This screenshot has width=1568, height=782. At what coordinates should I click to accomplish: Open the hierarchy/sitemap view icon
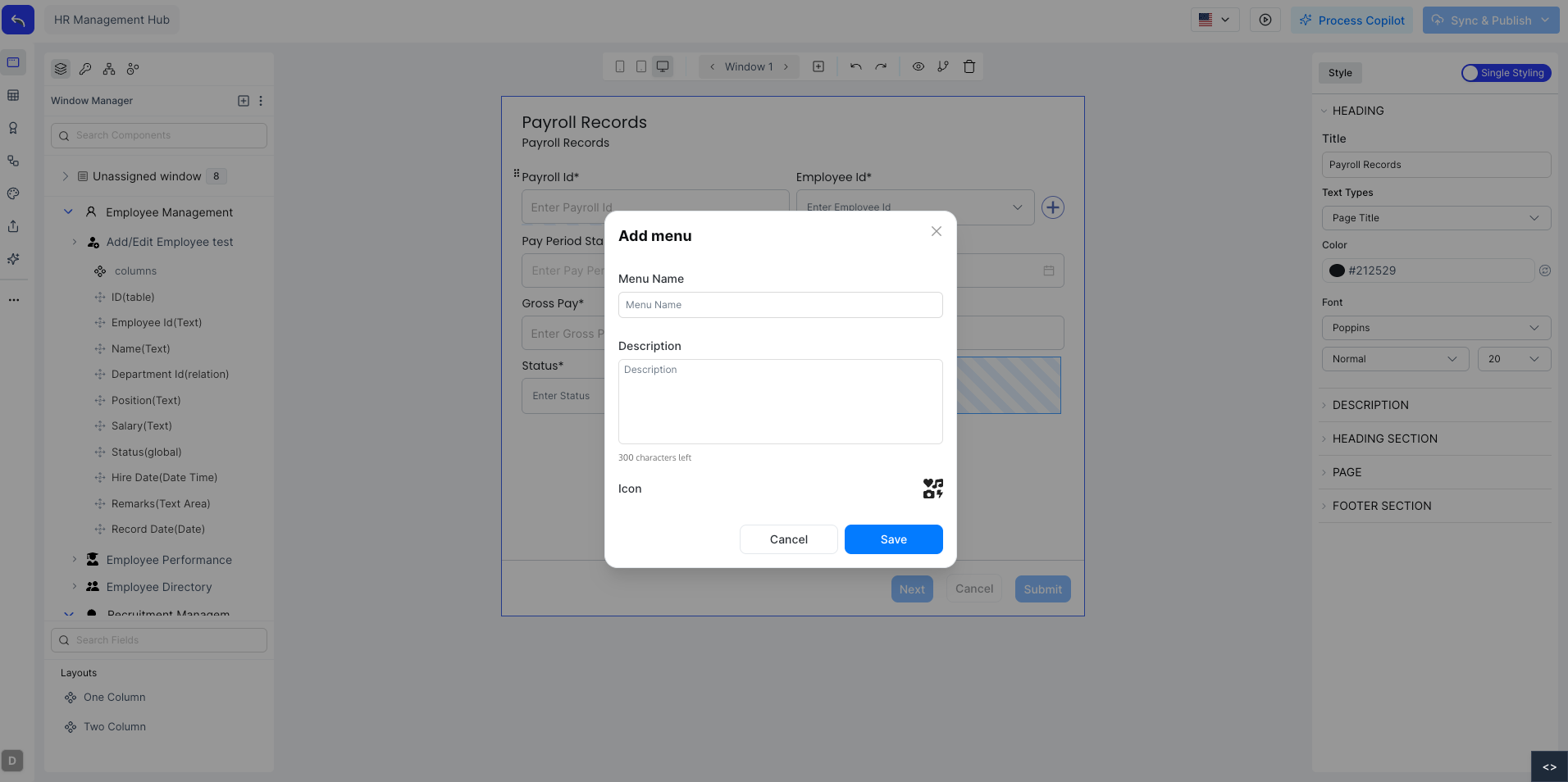point(109,69)
